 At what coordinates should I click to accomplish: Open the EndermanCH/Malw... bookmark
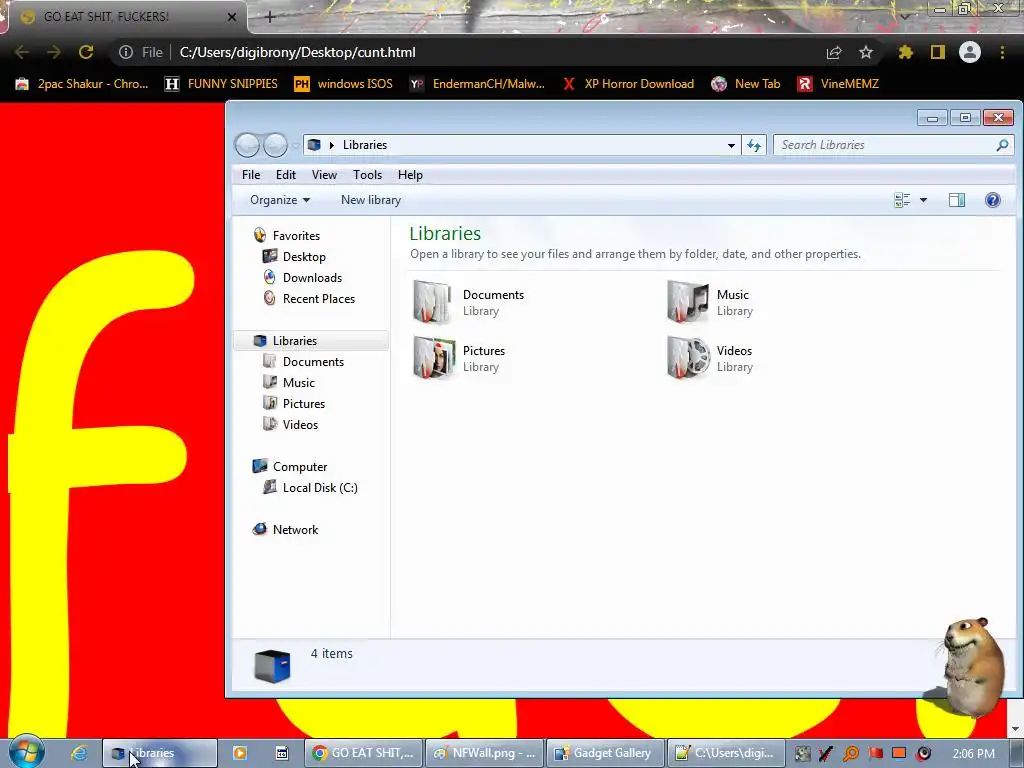pos(477,84)
